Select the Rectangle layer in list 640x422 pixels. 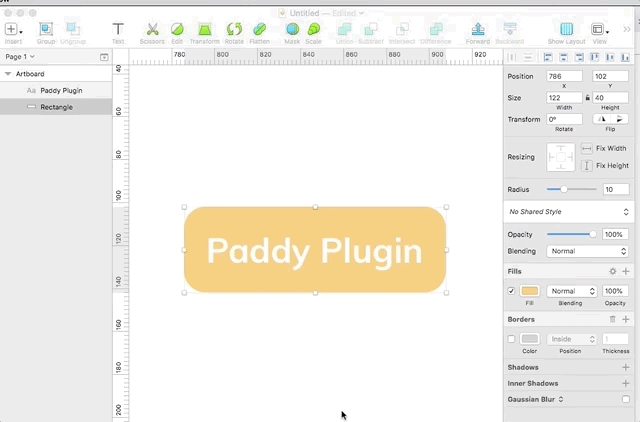click(56, 107)
